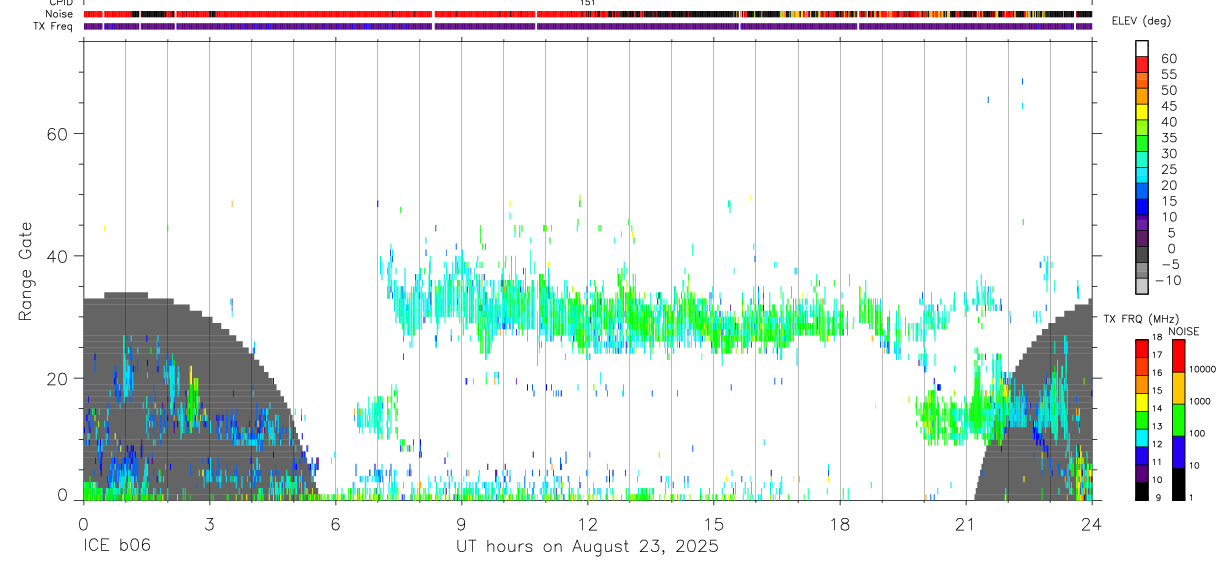The image size is (1228, 567).
Task: Click the "11" label on the TX FRQ scale
Action: point(1158,462)
